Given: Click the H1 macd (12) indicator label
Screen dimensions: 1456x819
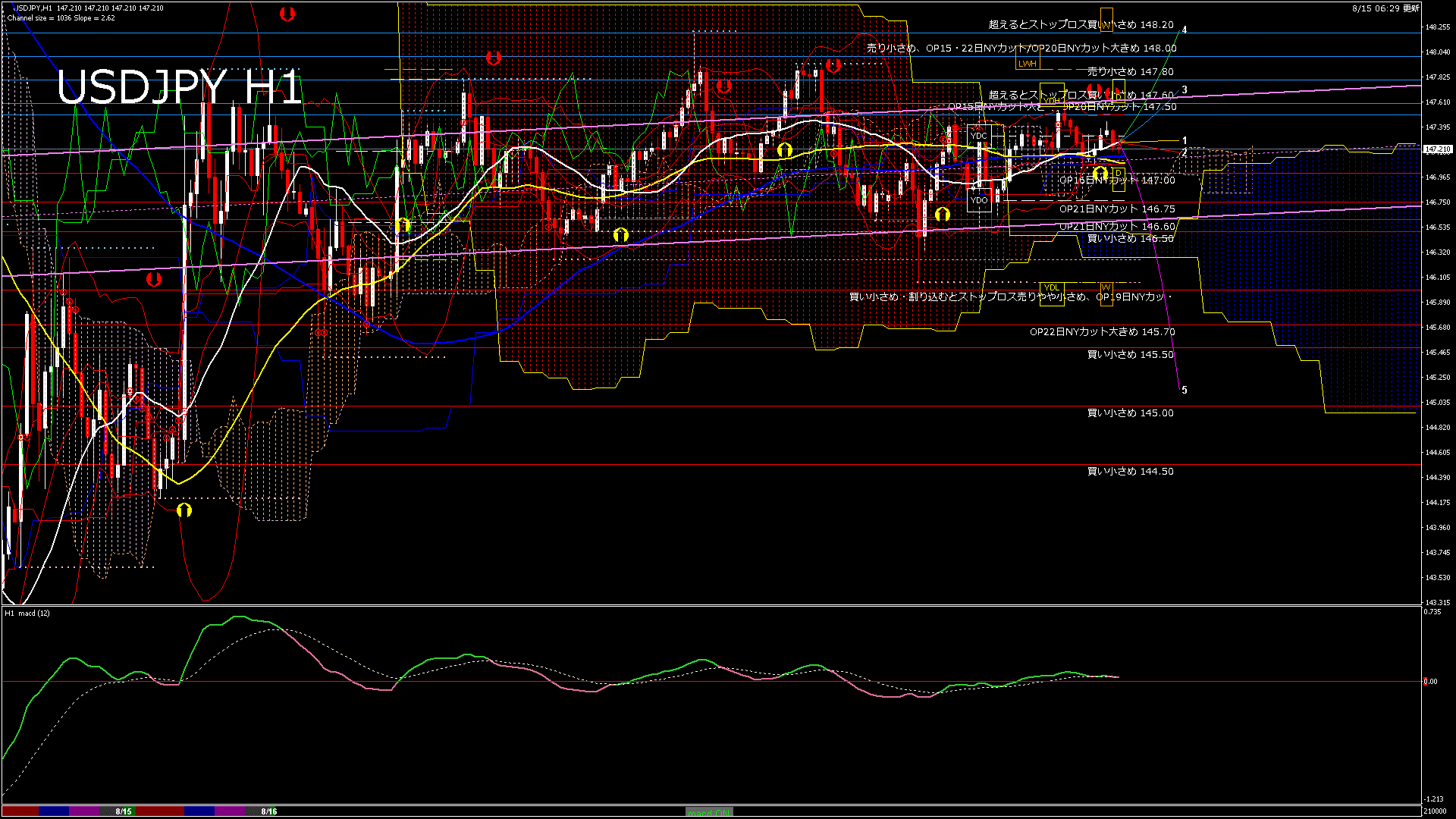Looking at the screenshot, I should (x=27, y=613).
